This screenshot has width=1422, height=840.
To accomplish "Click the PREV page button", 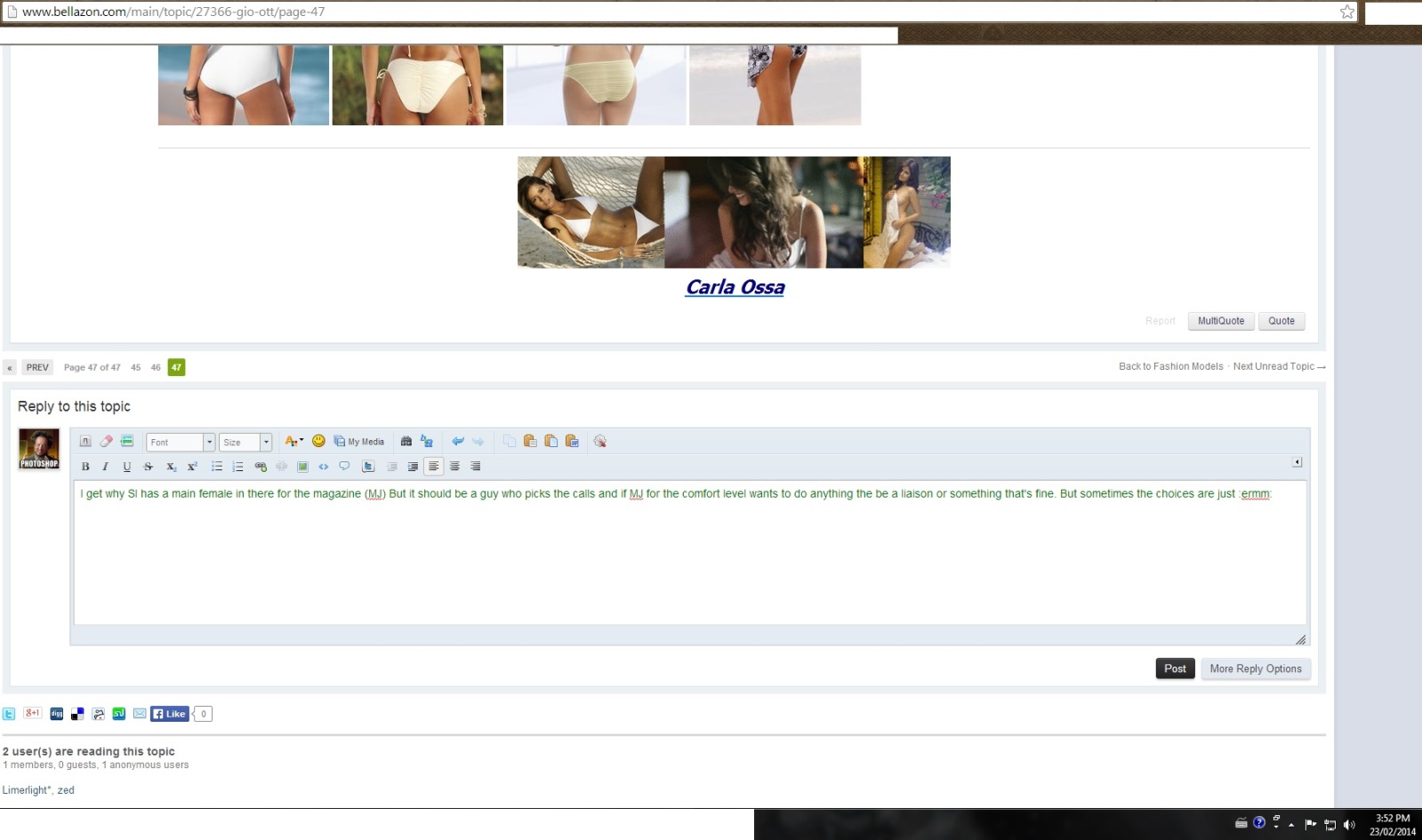I will click(37, 367).
